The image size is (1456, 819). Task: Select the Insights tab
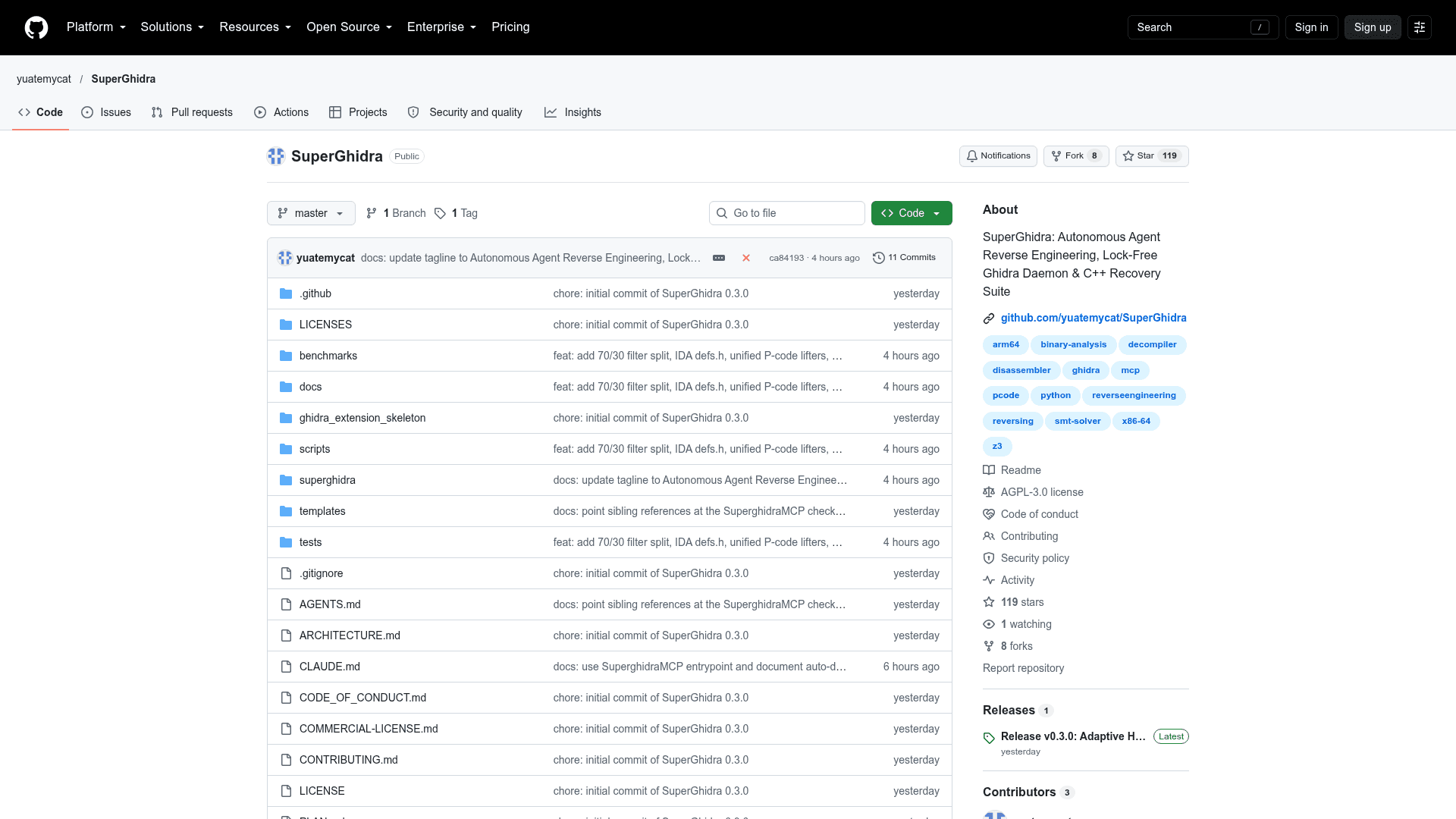(573, 112)
